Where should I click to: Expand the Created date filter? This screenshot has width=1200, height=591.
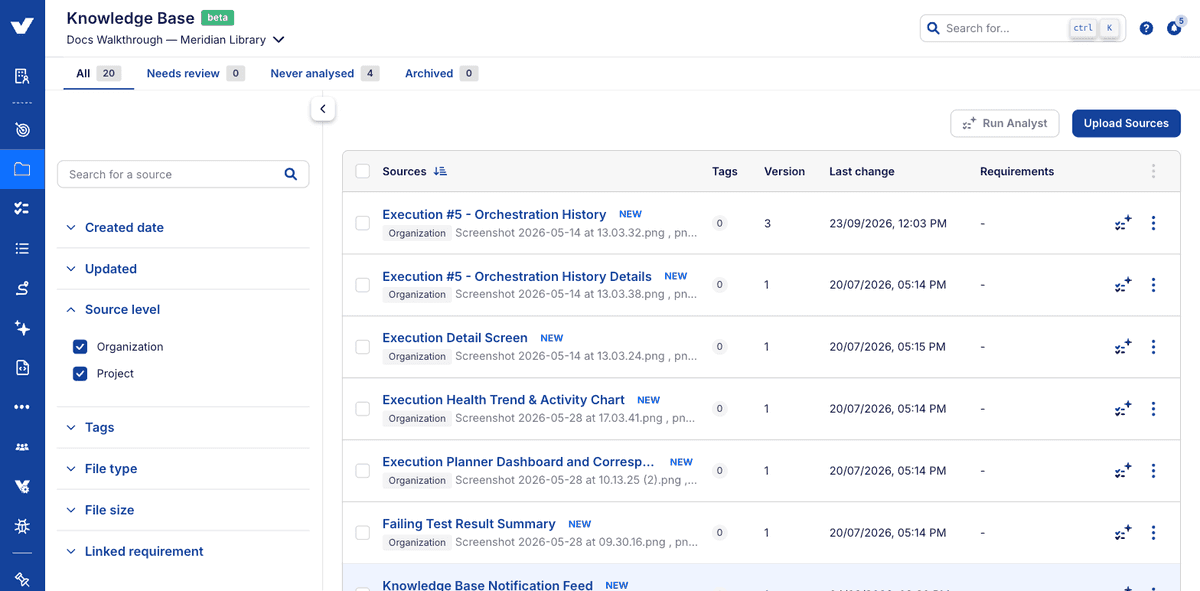coord(183,227)
